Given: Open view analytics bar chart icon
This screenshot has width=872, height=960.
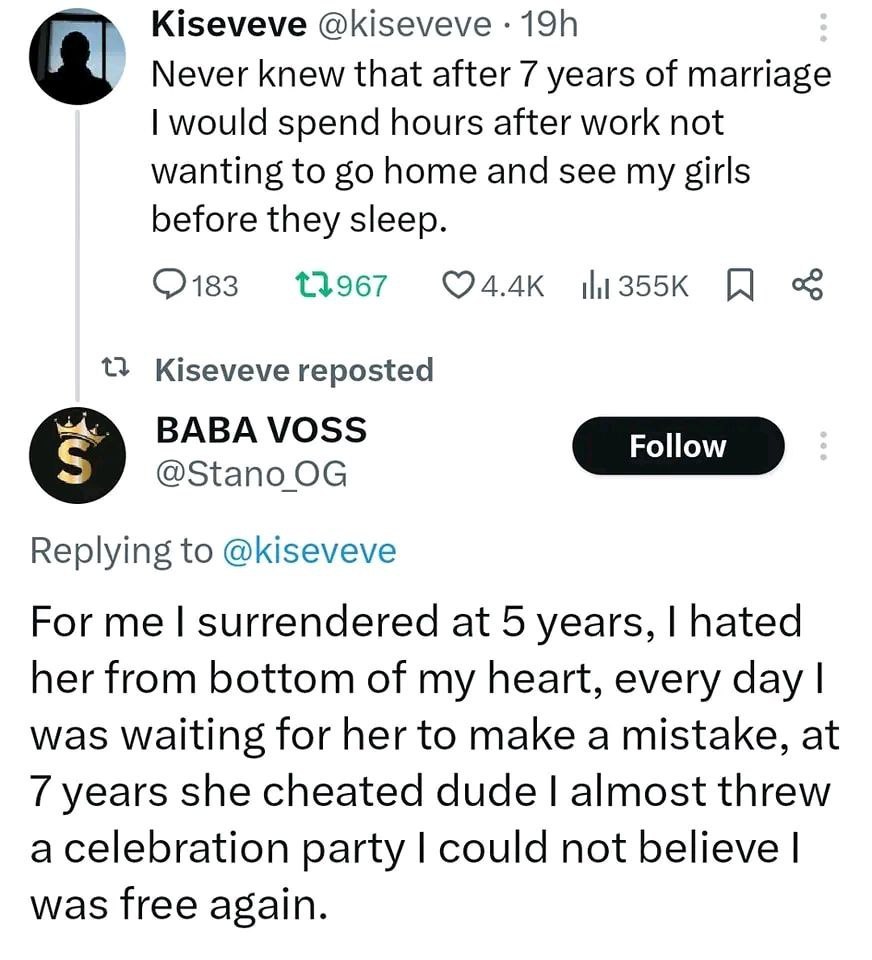Looking at the screenshot, I should click(x=596, y=287).
